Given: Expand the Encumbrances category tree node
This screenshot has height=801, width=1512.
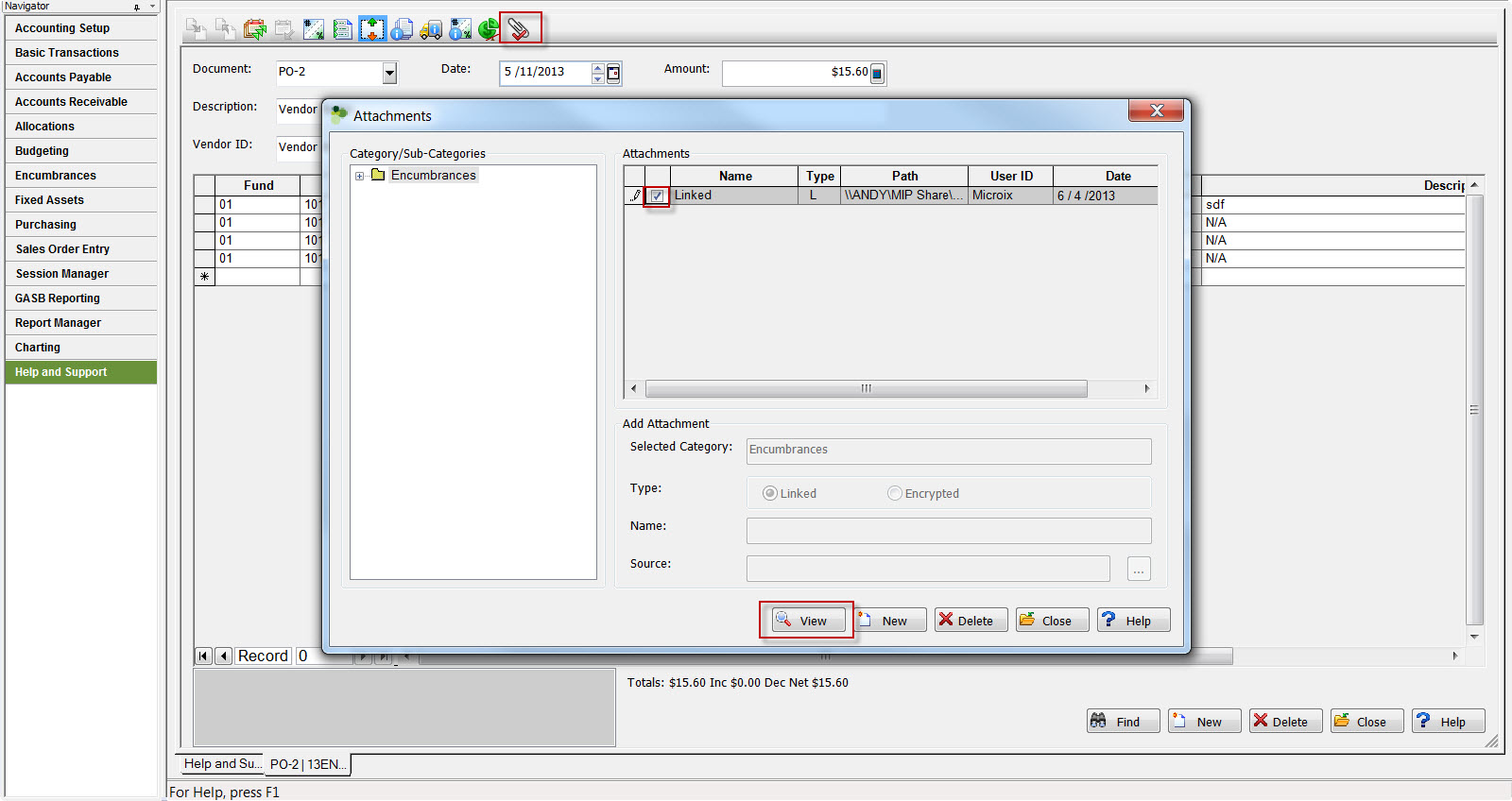Looking at the screenshot, I should tap(359, 176).
